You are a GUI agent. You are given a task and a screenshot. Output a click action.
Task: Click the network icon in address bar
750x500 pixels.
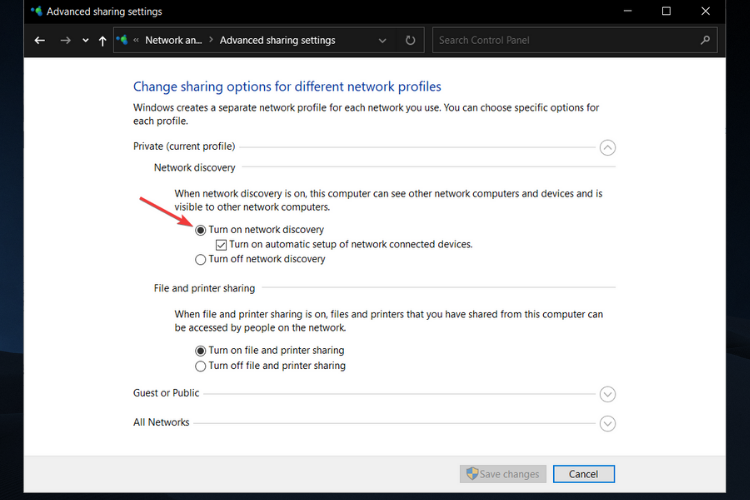122,40
